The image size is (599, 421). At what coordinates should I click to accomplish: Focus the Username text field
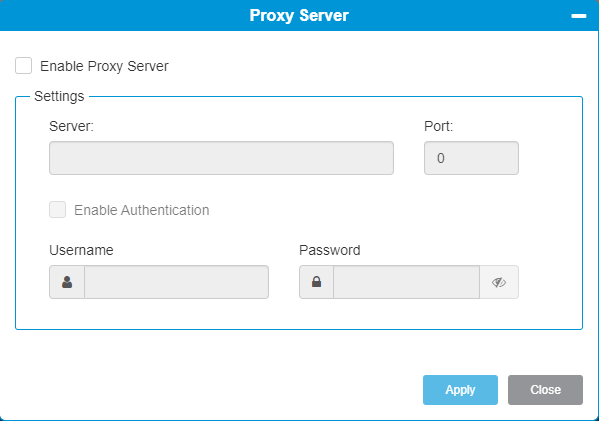176,282
